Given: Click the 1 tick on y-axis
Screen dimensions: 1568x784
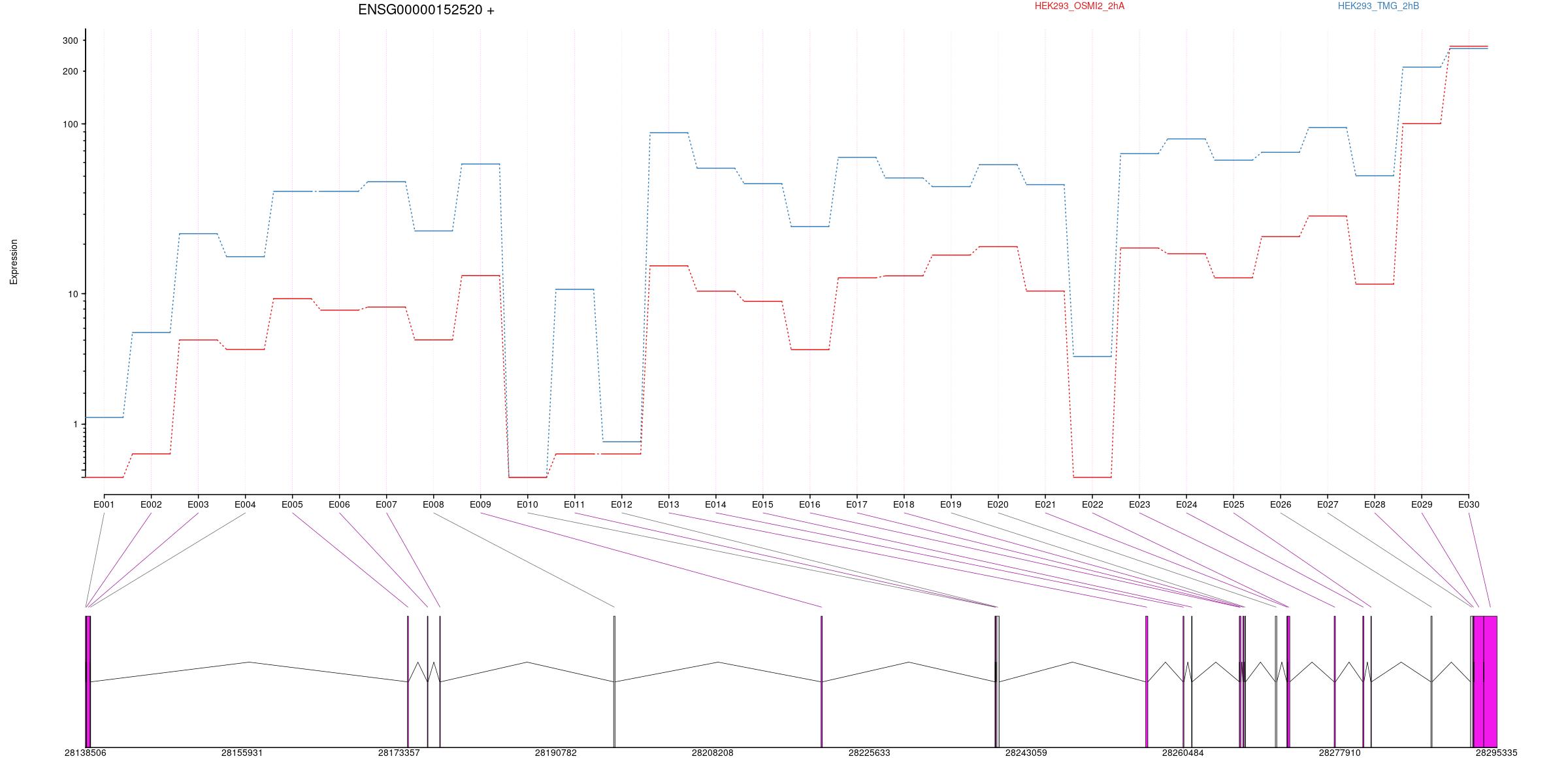Looking at the screenshot, I should pyautogui.click(x=75, y=424).
